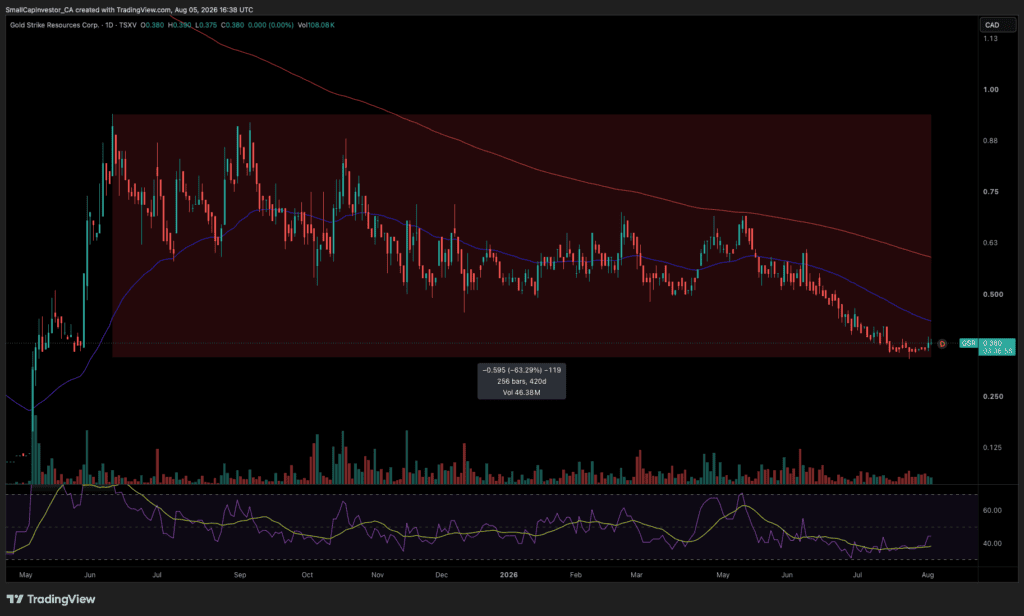Click the Nov label on time axis
Image resolution: width=1024 pixels, height=616 pixels.
pyautogui.click(x=377, y=575)
